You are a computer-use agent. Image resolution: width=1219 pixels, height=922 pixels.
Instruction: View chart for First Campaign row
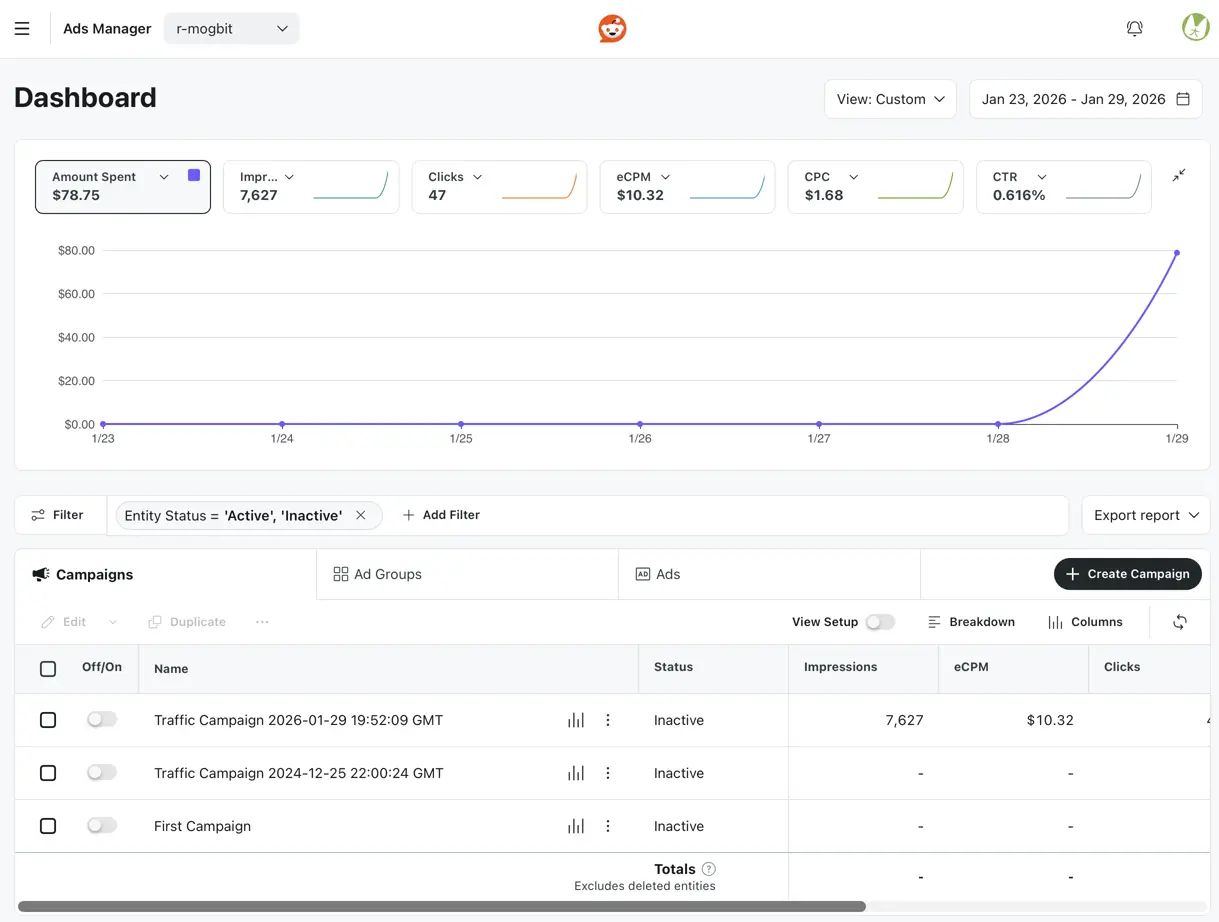point(576,826)
